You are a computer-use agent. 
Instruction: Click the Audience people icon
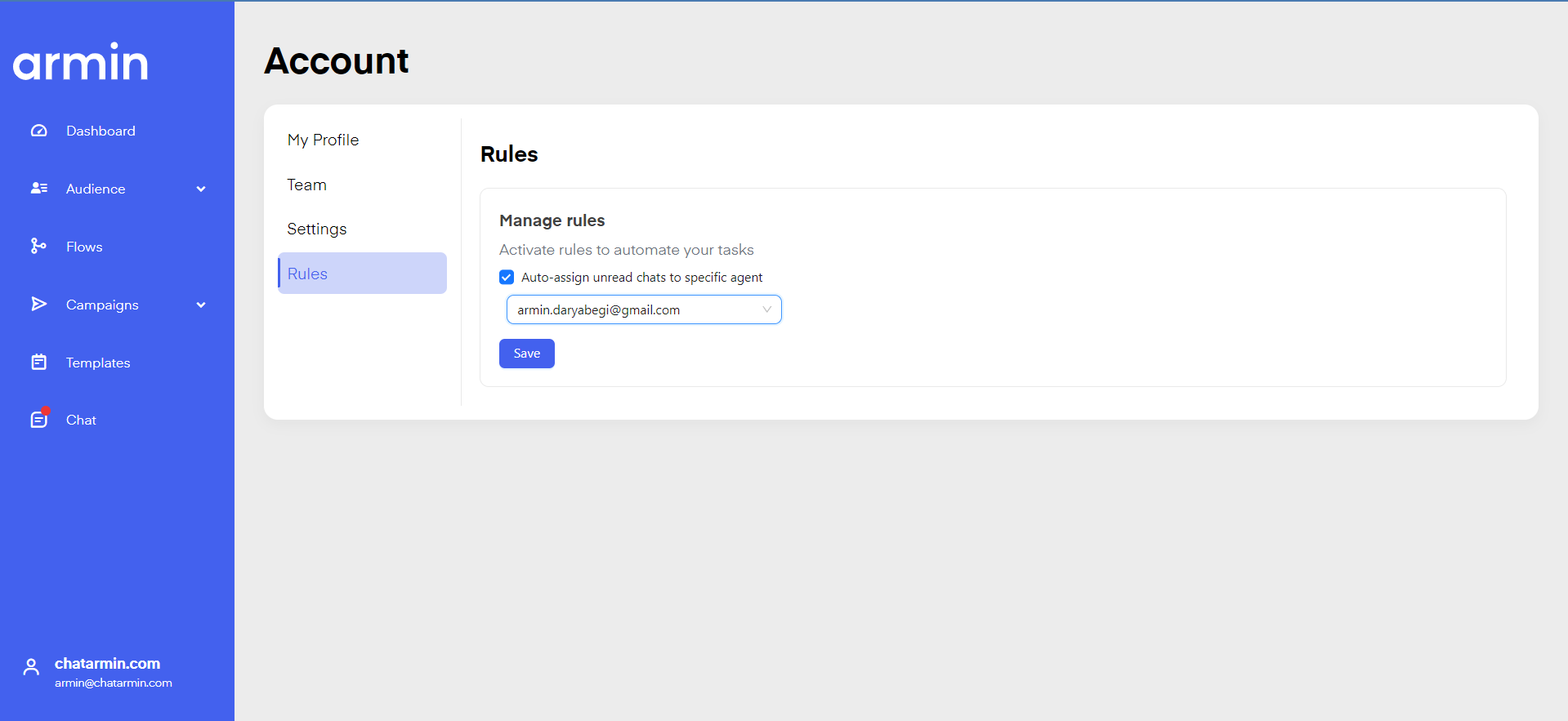pyautogui.click(x=38, y=189)
